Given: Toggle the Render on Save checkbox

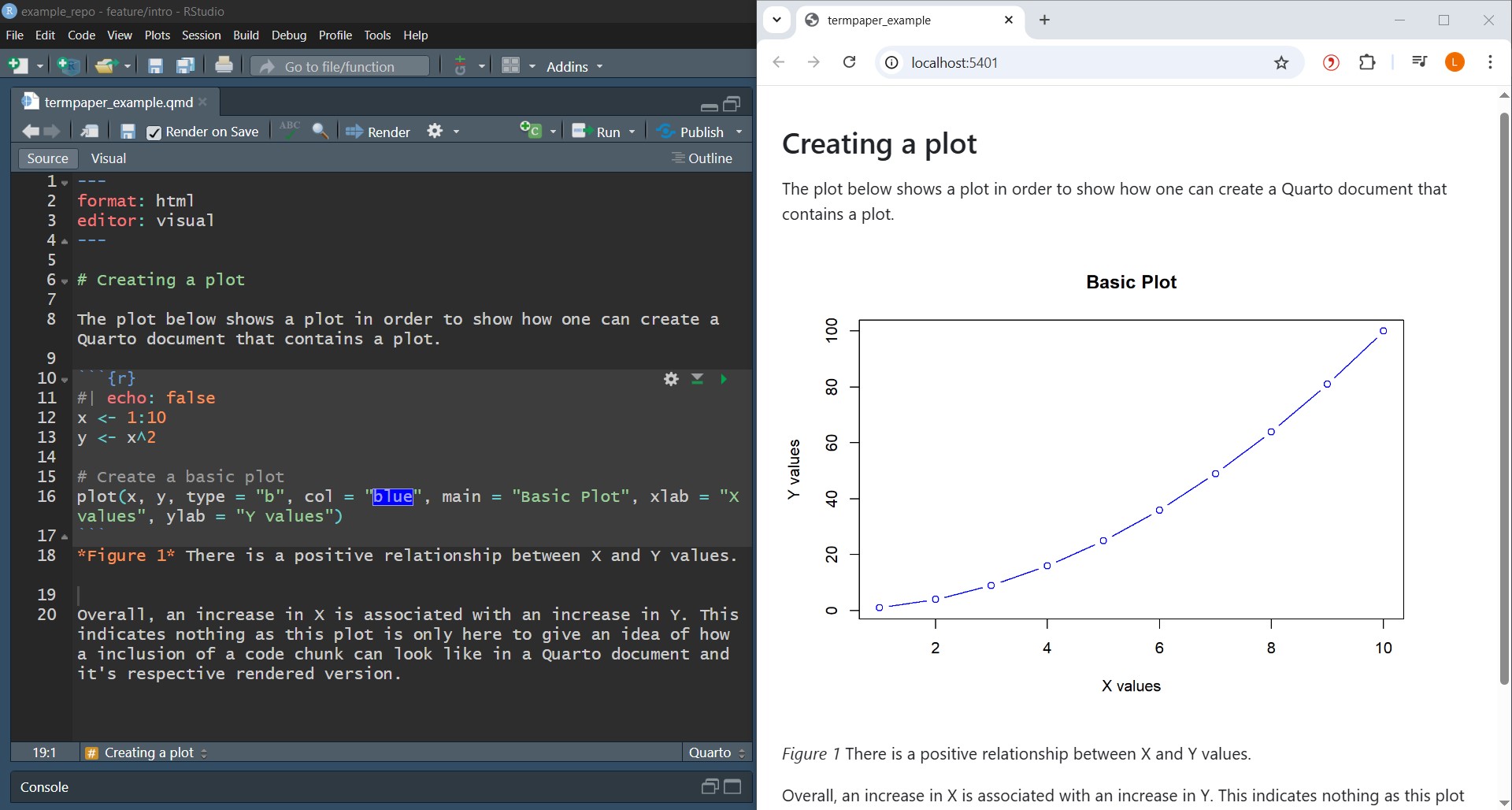Looking at the screenshot, I should coord(154,132).
